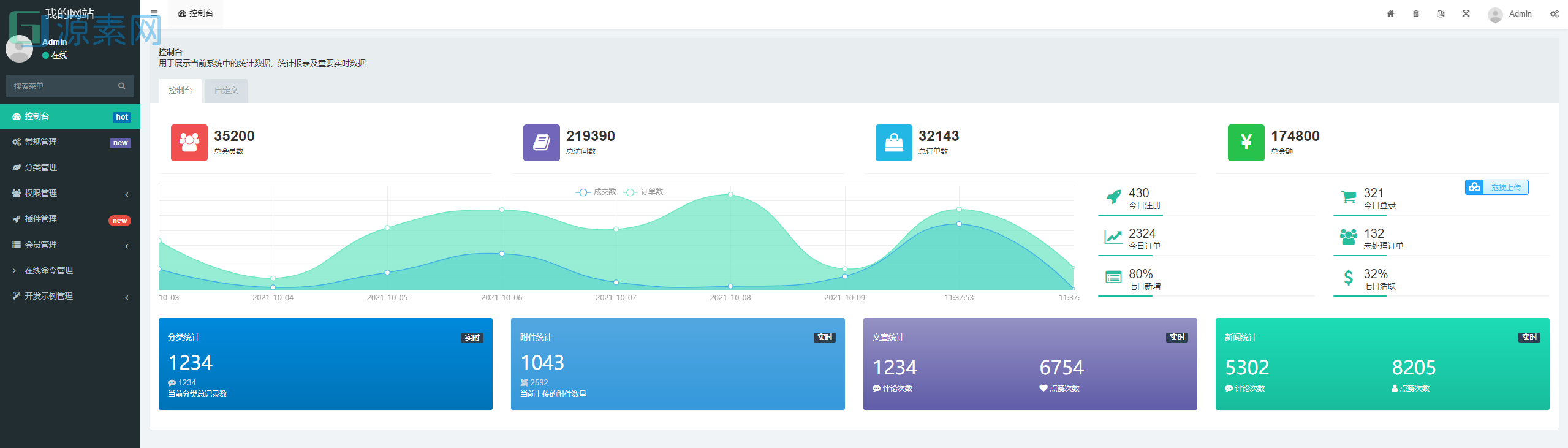Toggle 成交数 series in chart legend
Screen dimensions: 1568x448
[596, 192]
